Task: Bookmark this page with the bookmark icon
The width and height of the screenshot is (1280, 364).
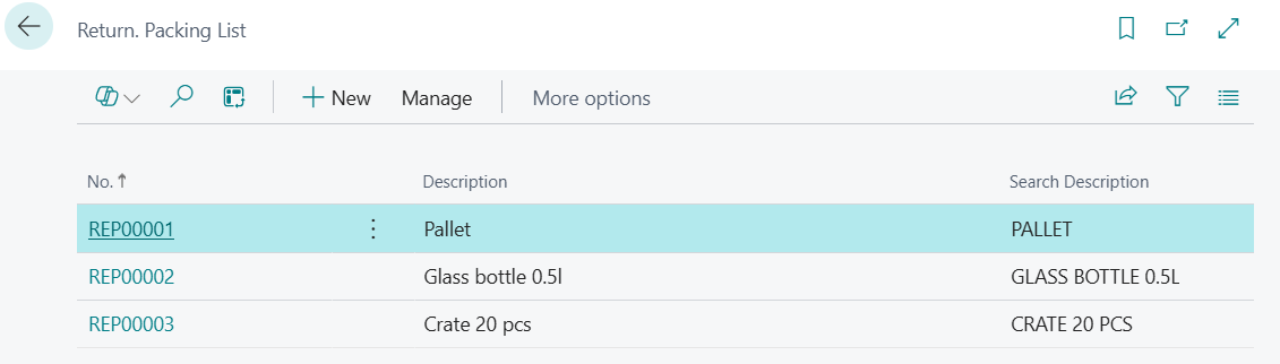Action: coord(1126,29)
